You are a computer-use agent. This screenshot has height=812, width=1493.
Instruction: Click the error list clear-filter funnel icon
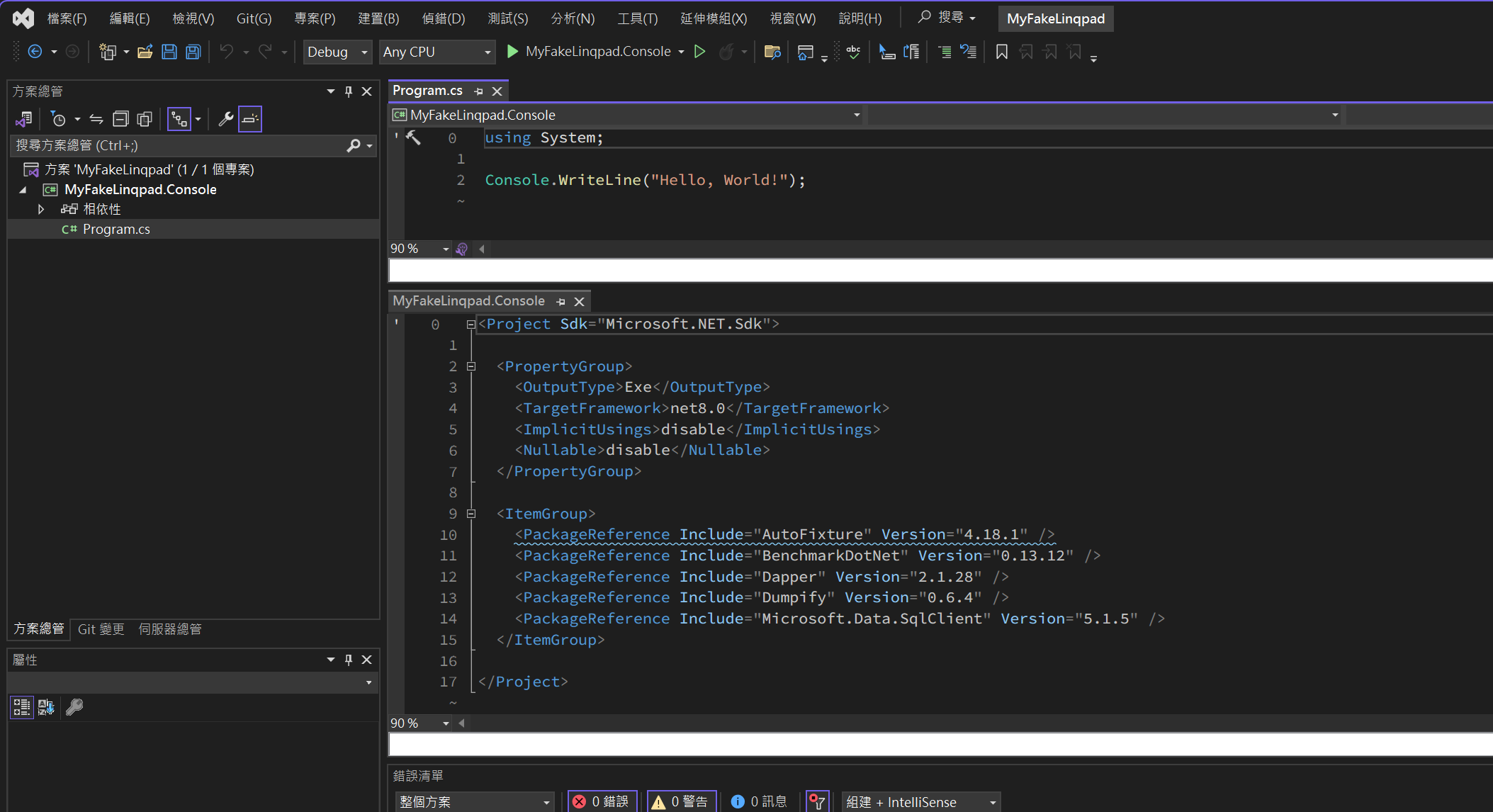pos(818,801)
